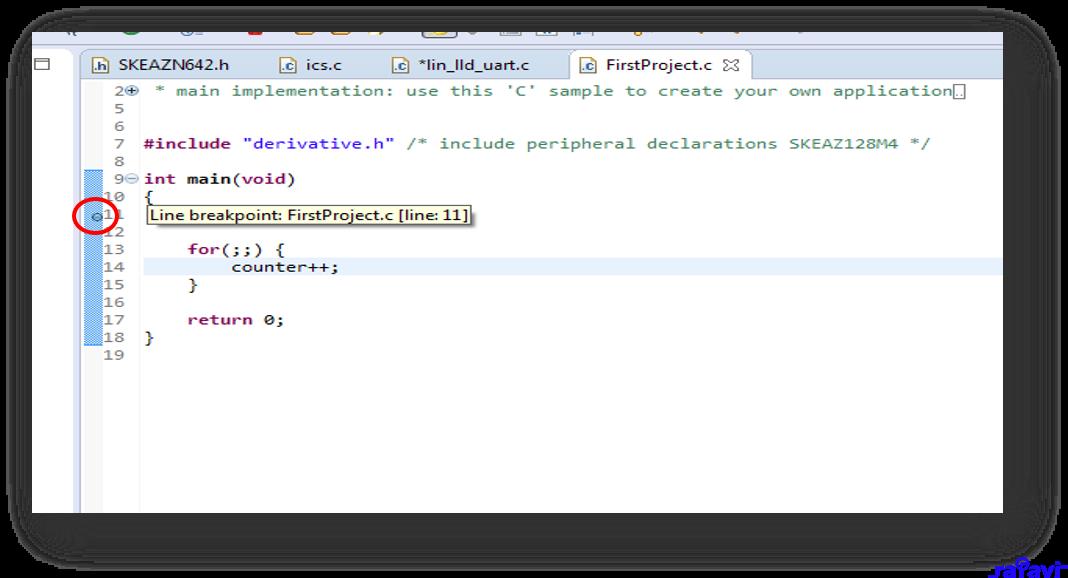Click the FirstProject.c tab file icon
The height and width of the screenshot is (578, 1068).
point(588,66)
